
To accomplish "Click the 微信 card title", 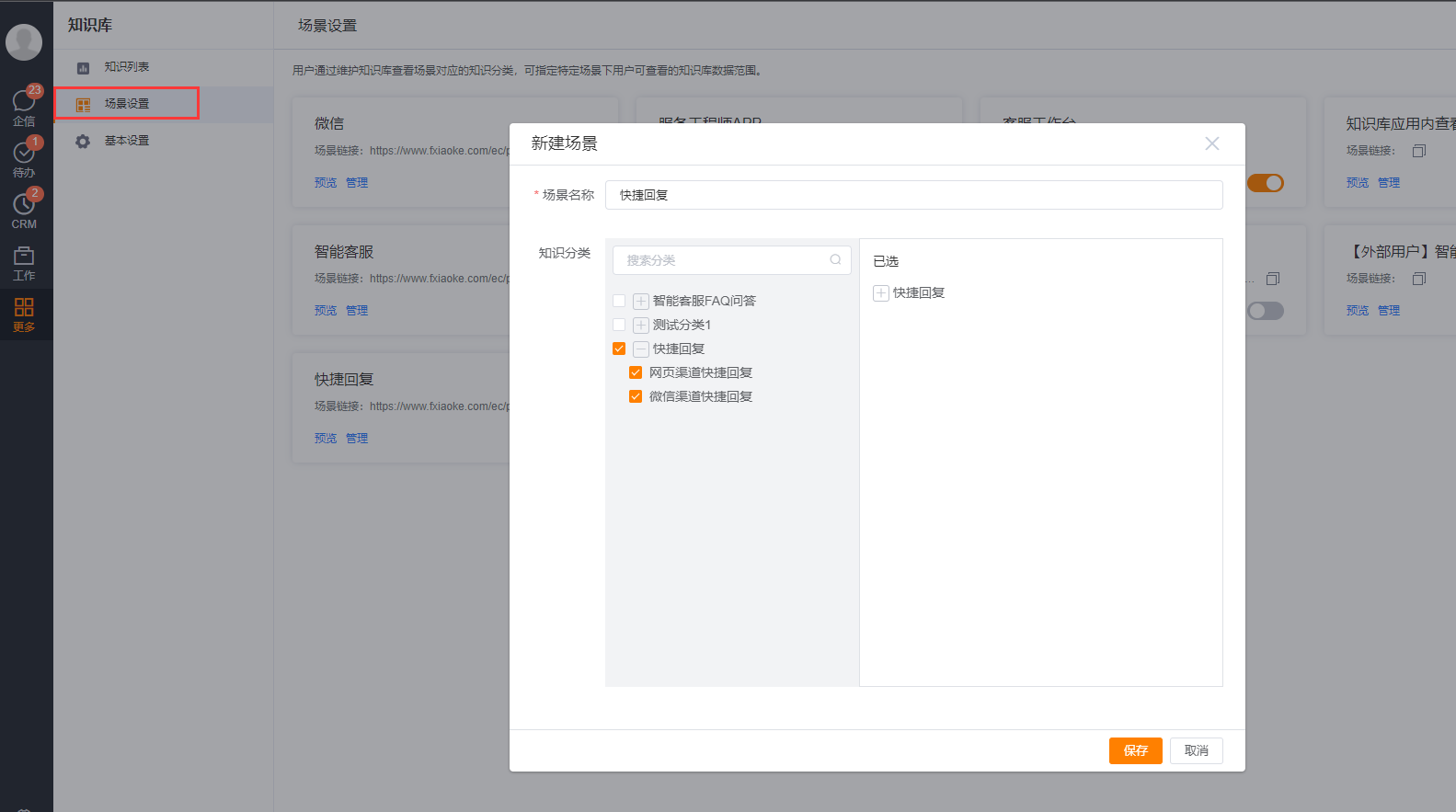I will tap(329, 123).
